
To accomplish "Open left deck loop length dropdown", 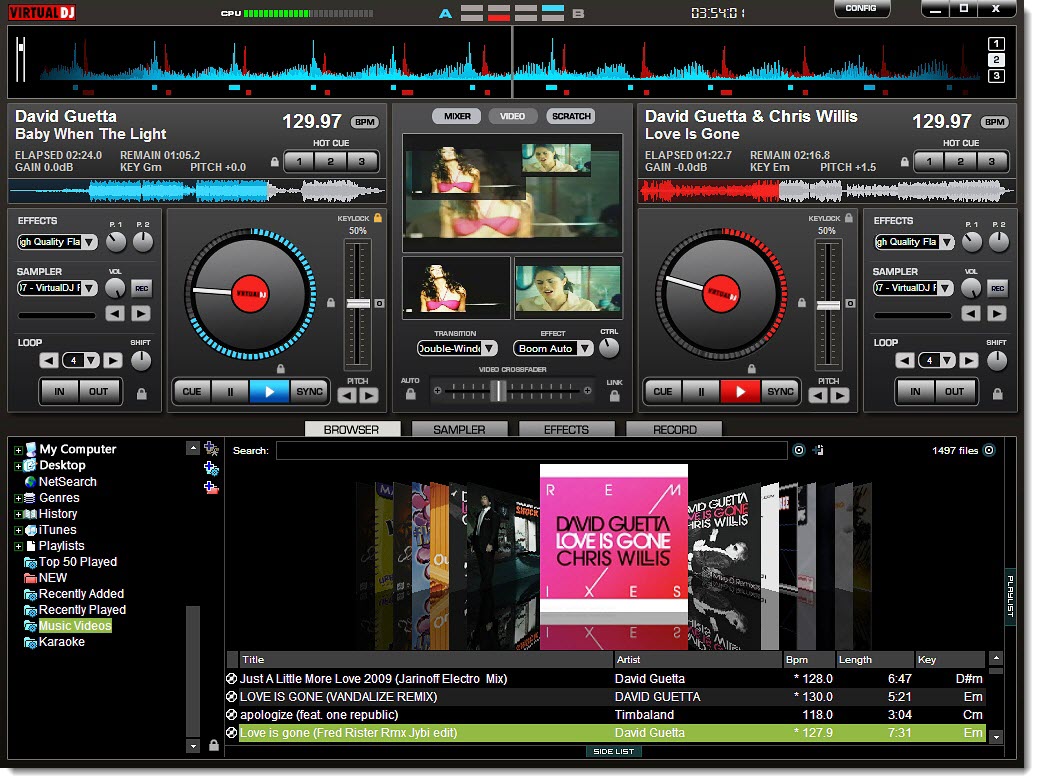I will click(91, 361).
